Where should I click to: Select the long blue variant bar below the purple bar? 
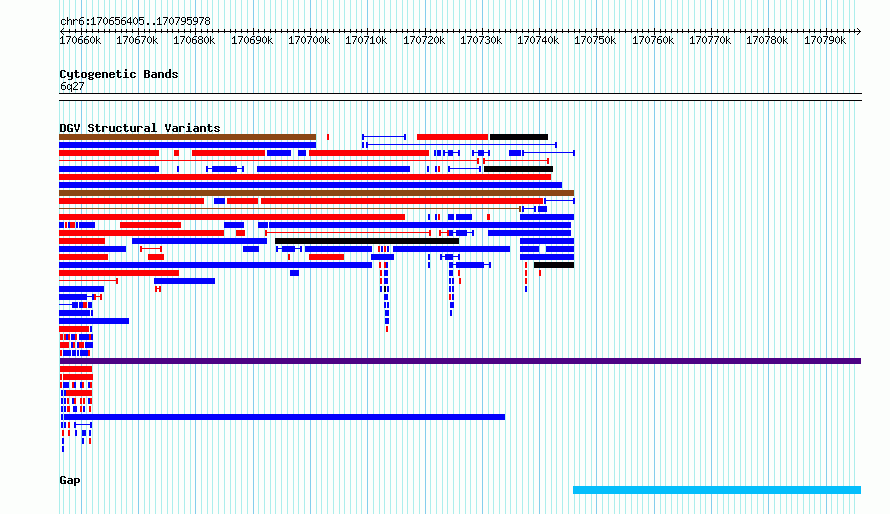[283, 417]
